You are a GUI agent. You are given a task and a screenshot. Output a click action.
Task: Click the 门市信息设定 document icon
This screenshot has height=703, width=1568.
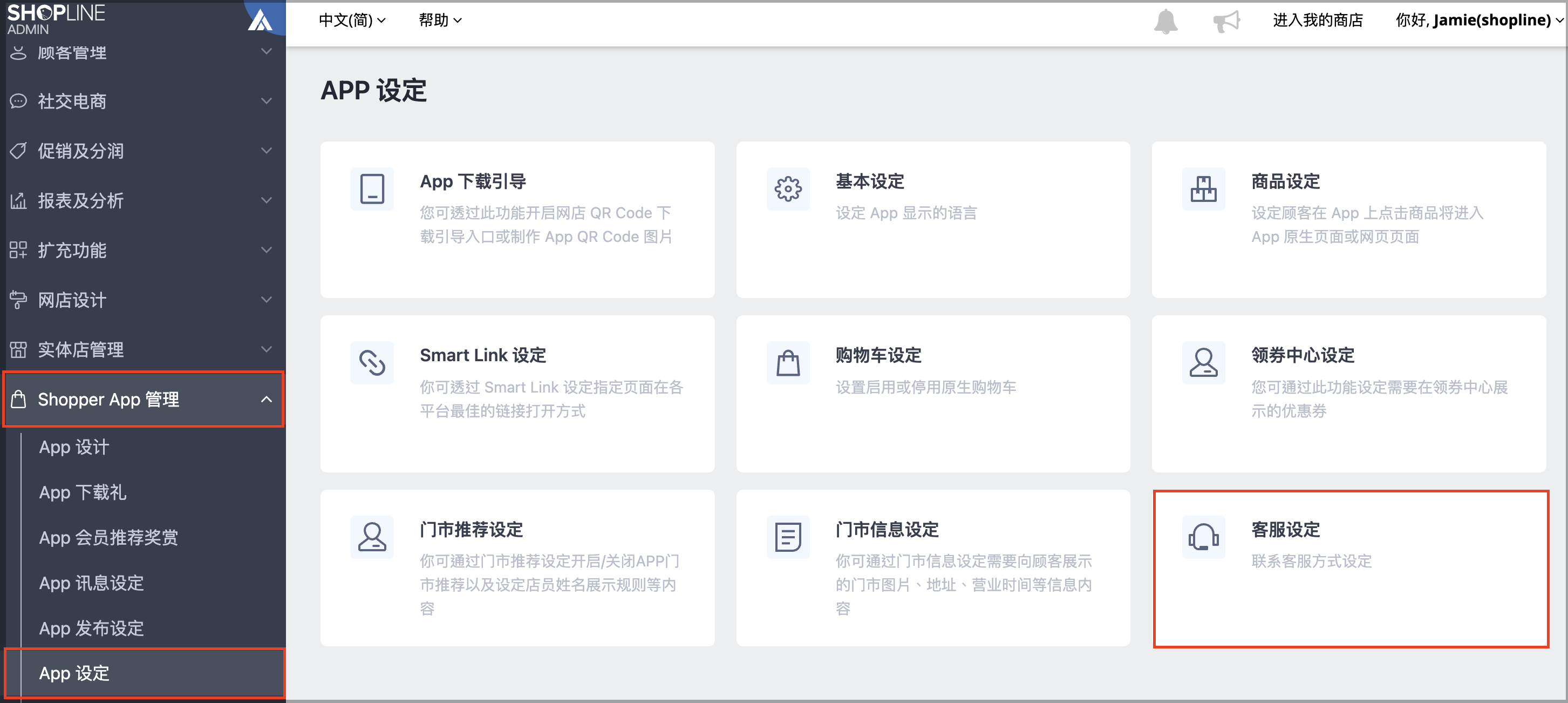point(788,537)
